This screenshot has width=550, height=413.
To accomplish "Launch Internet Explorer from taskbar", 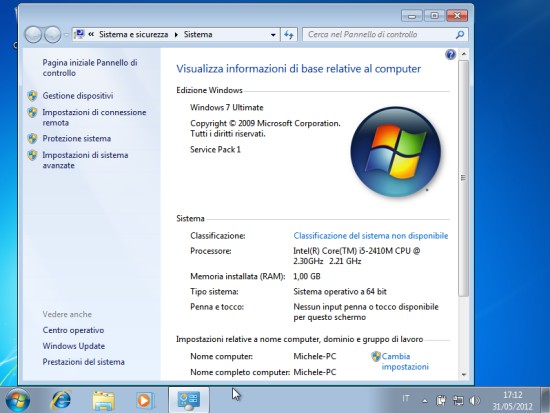I will point(61,400).
